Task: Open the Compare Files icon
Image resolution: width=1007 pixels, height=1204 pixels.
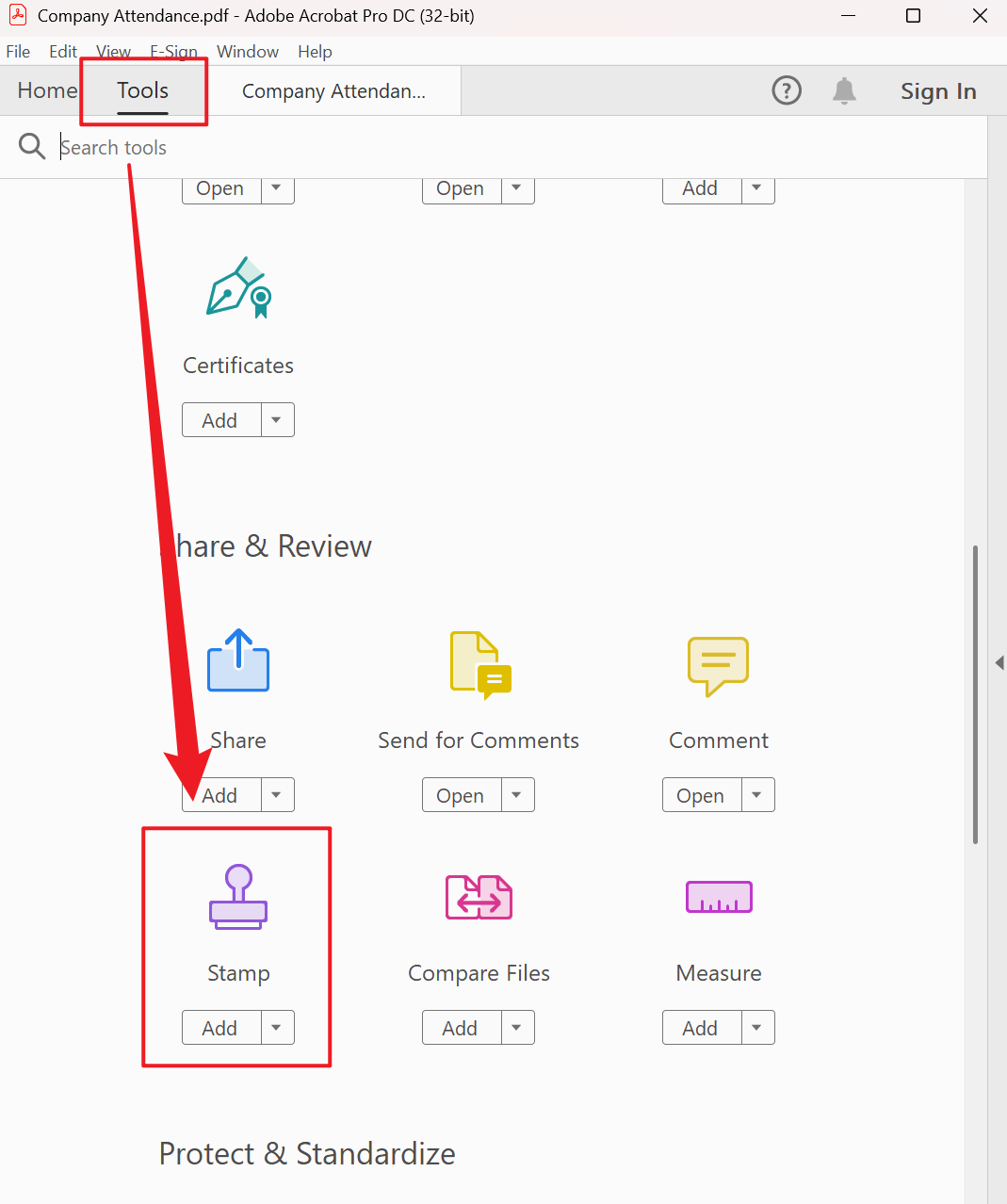Action: pyautogui.click(x=479, y=897)
